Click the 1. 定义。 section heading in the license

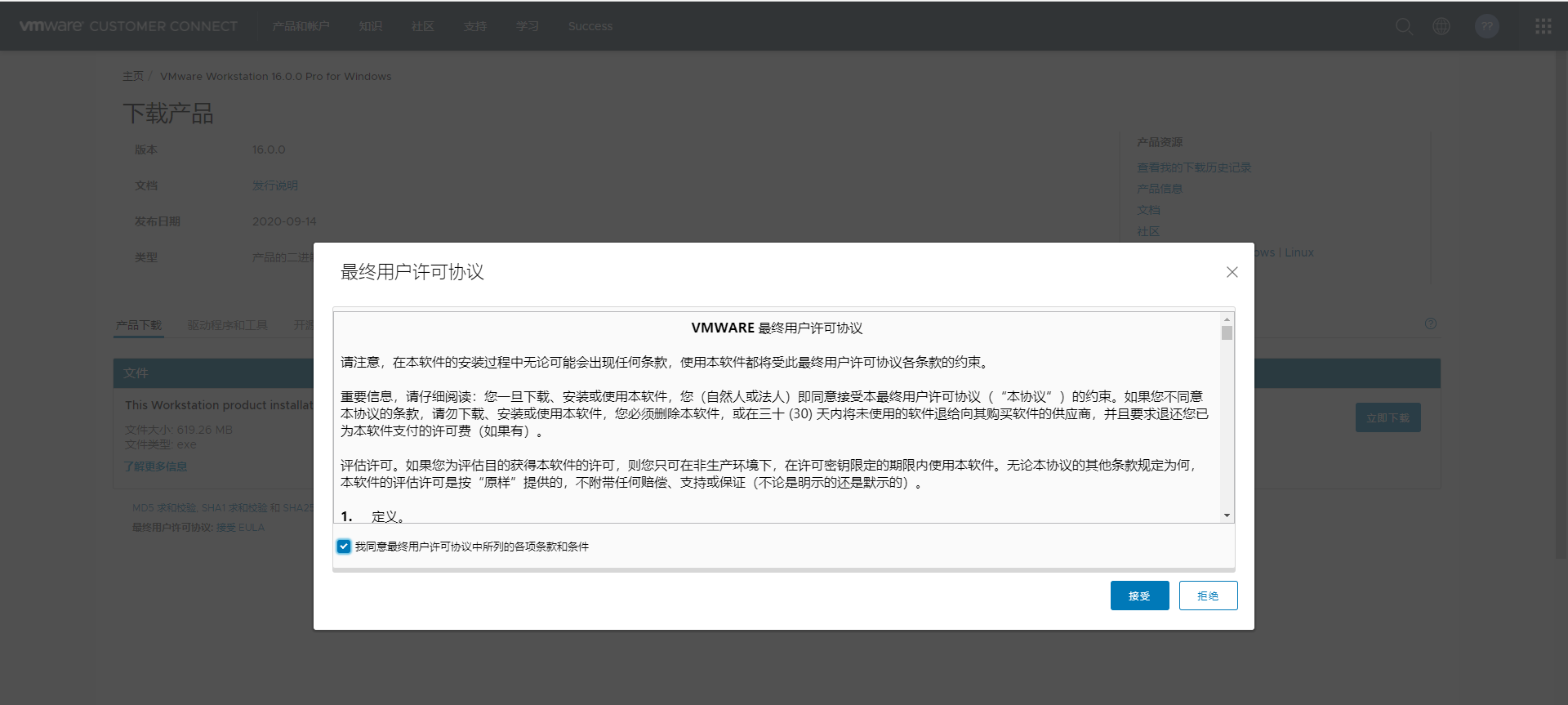(x=372, y=516)
